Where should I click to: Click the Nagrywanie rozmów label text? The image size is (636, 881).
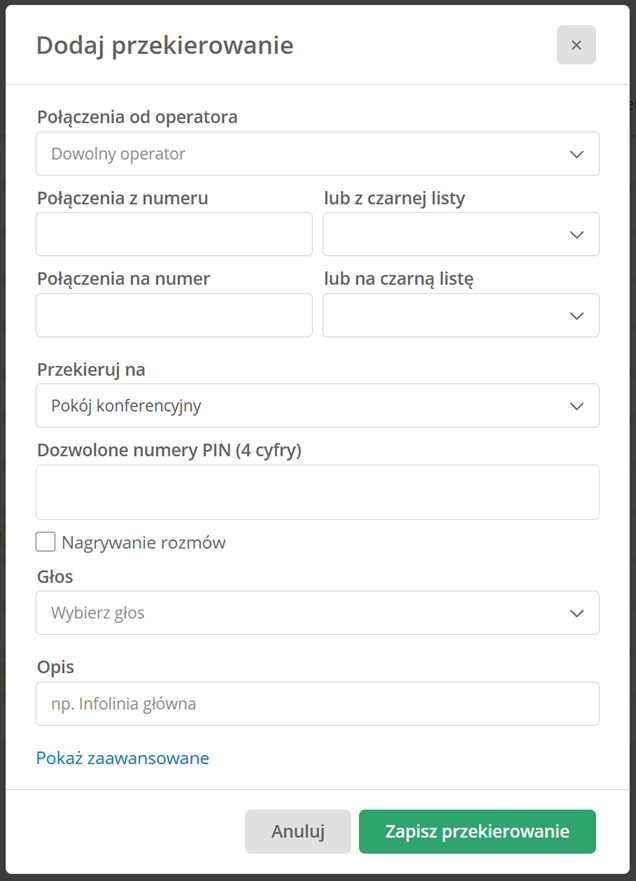[143, 543]
